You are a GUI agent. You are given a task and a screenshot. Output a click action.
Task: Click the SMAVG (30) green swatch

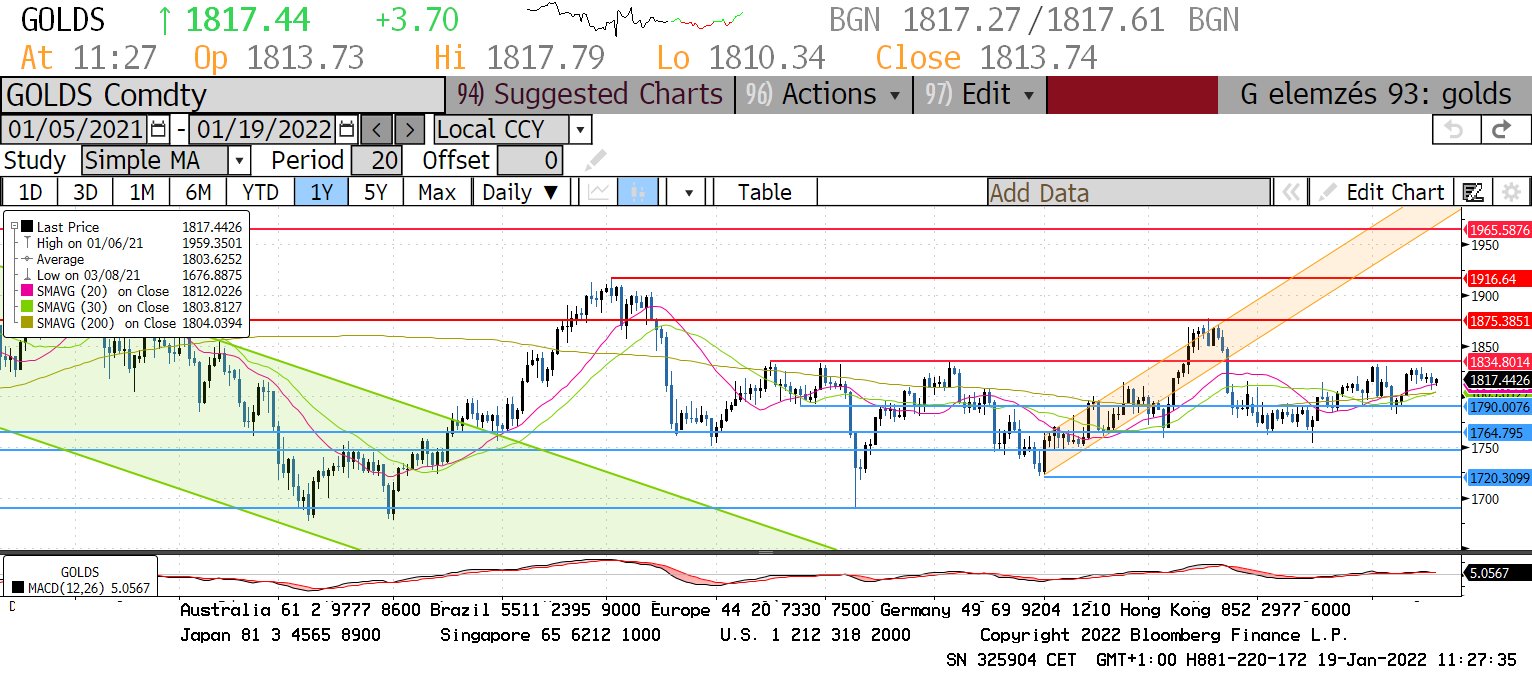(x=27, y=307)
